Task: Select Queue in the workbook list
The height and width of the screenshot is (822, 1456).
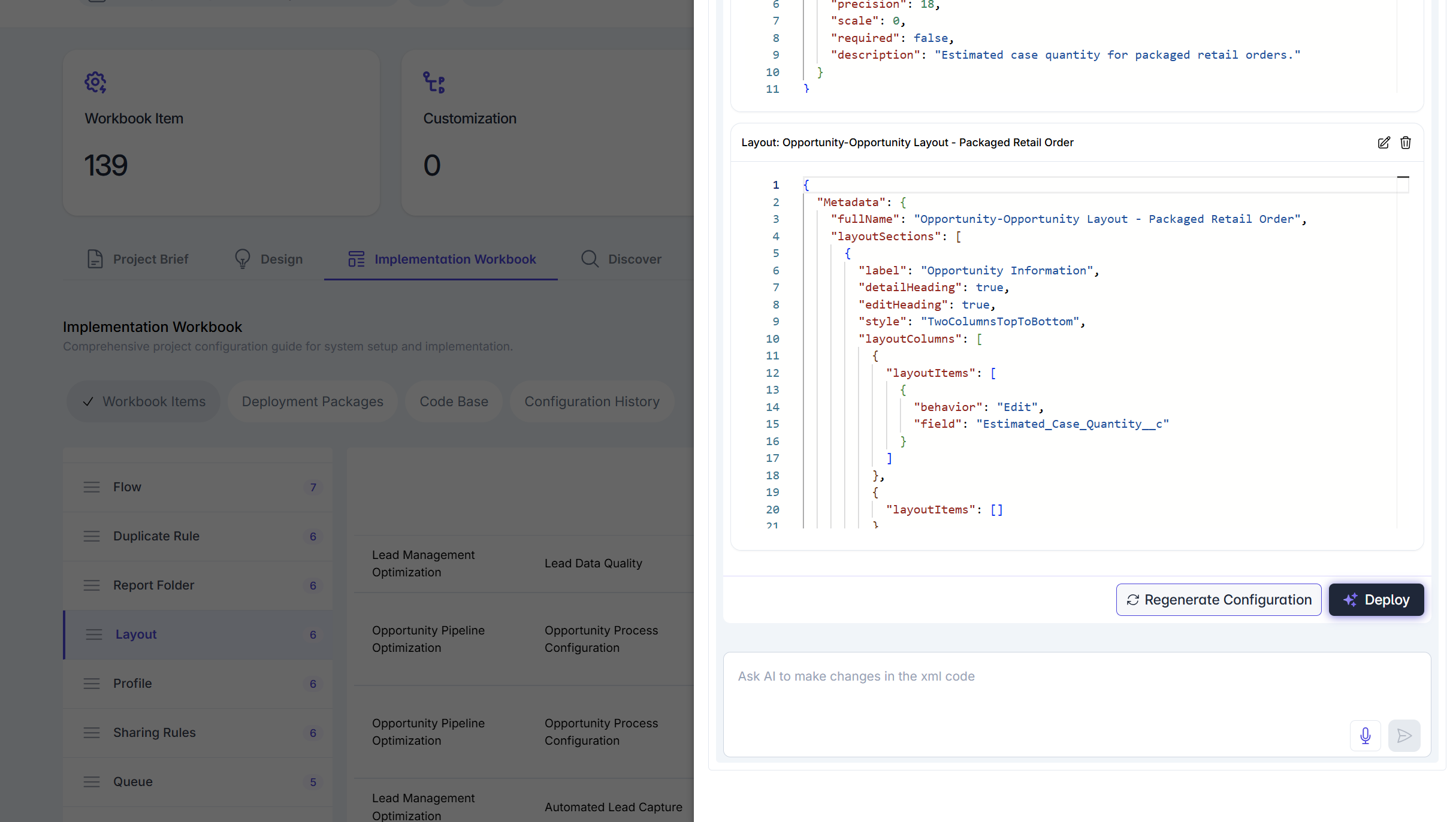Action: click(198, 782)
